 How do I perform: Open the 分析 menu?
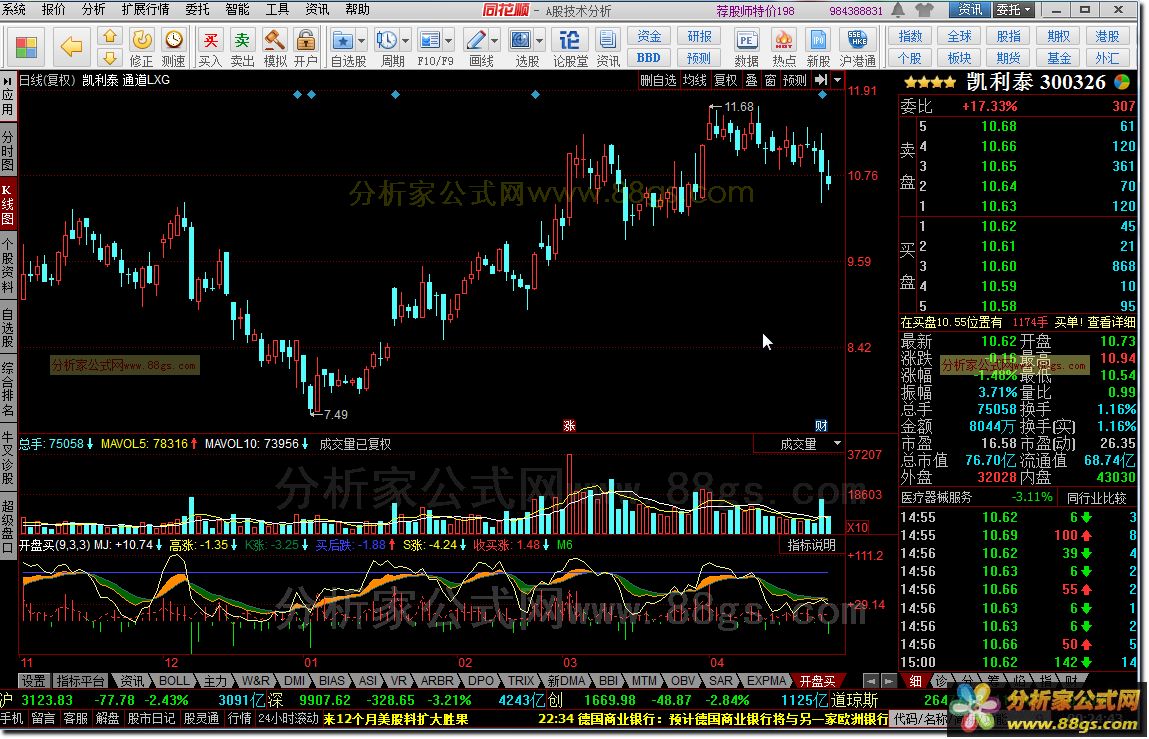94,10
